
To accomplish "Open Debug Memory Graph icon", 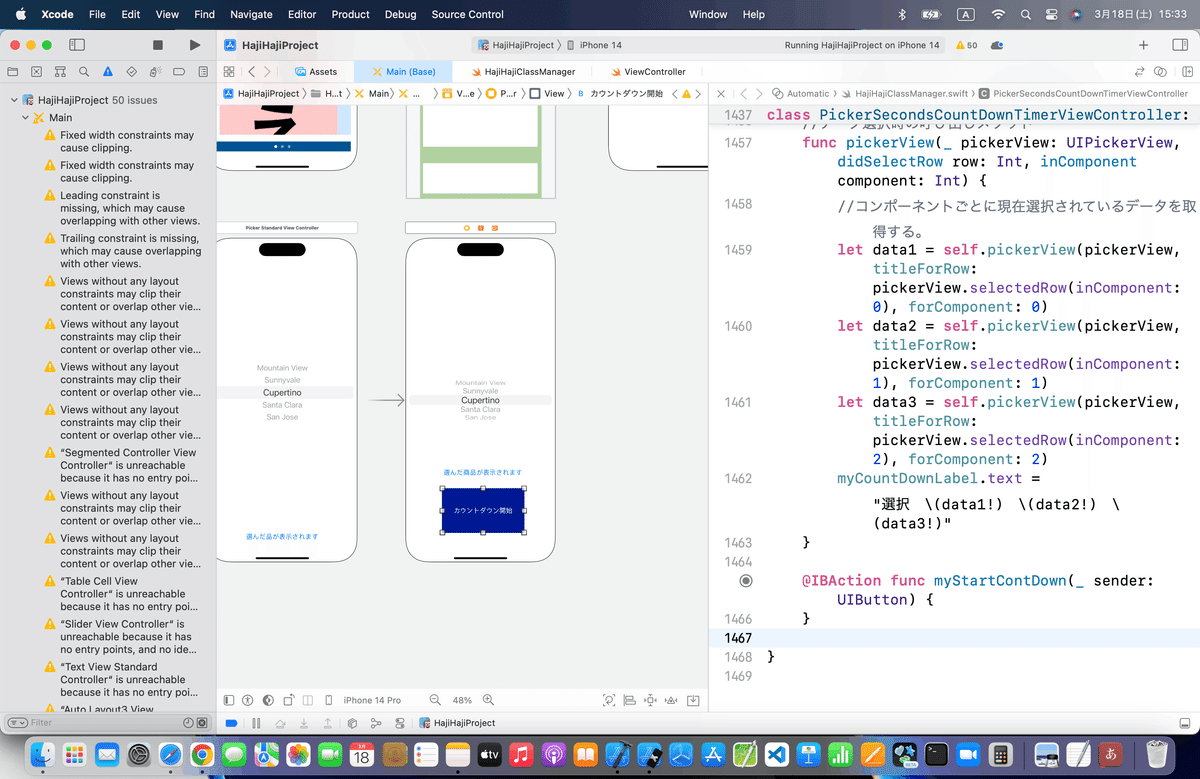I will tap(376, 723).
